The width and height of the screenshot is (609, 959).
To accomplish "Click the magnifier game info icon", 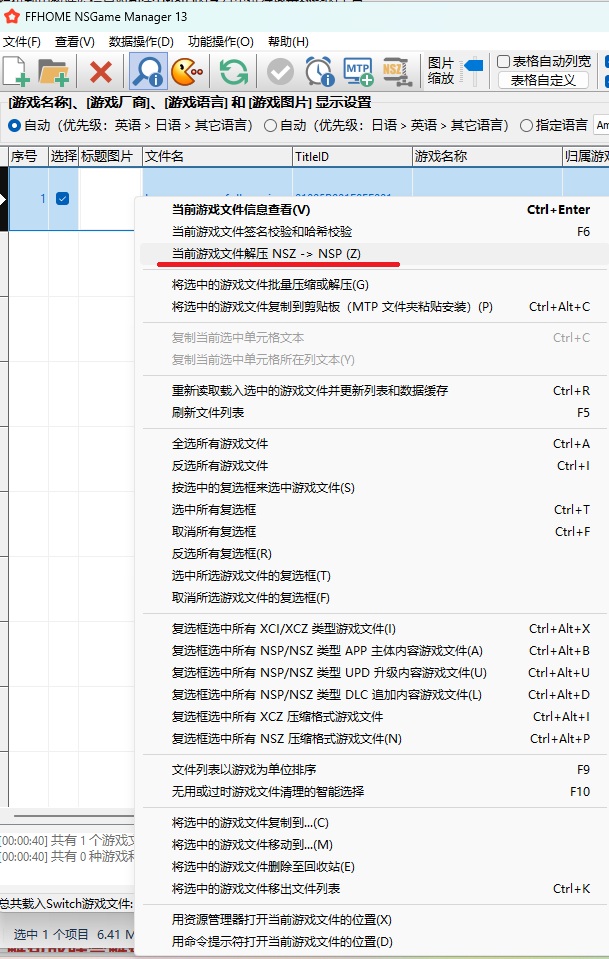I will [x=148, y=72].
